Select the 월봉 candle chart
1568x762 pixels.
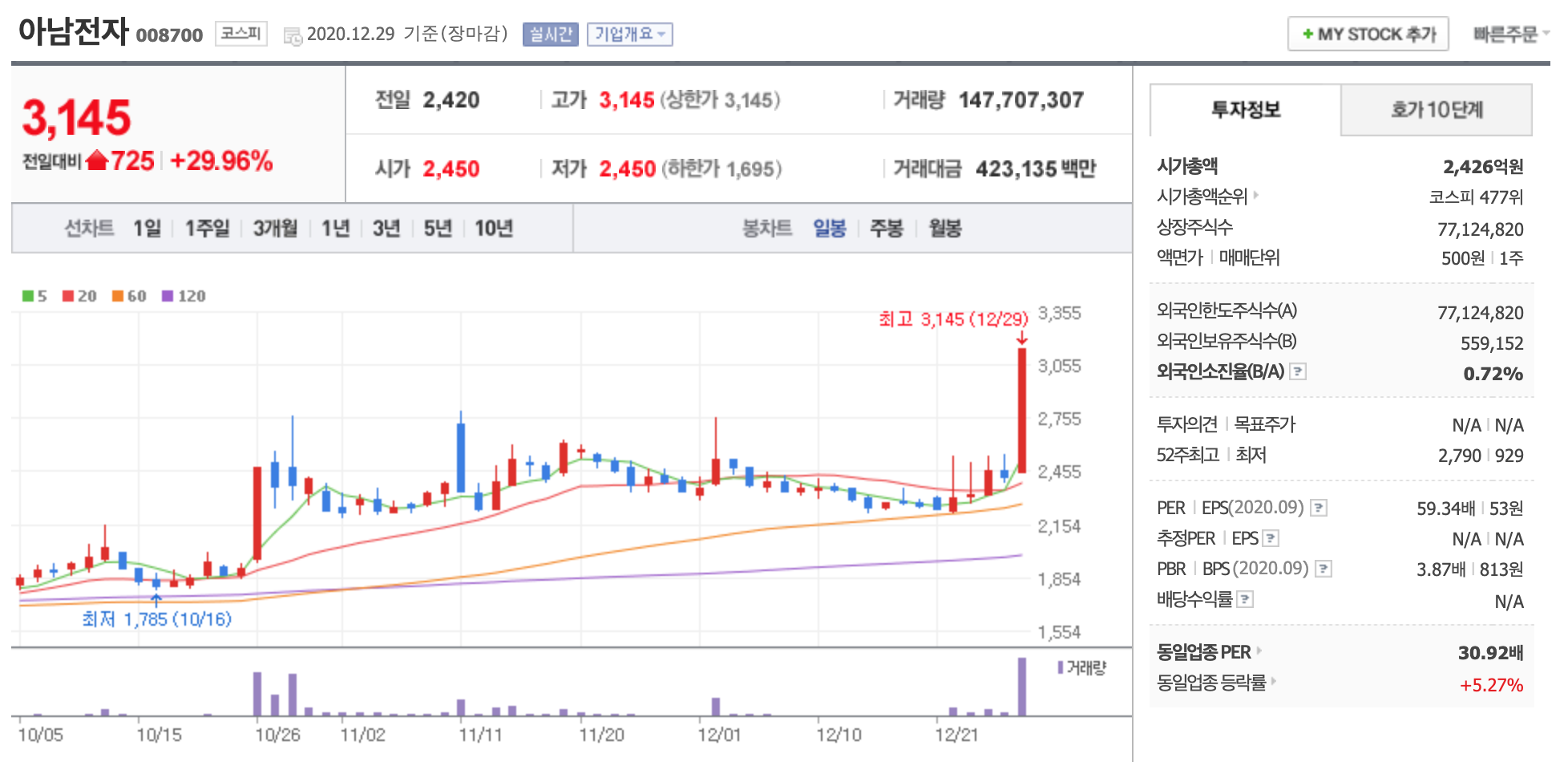(x=945, y=229)
